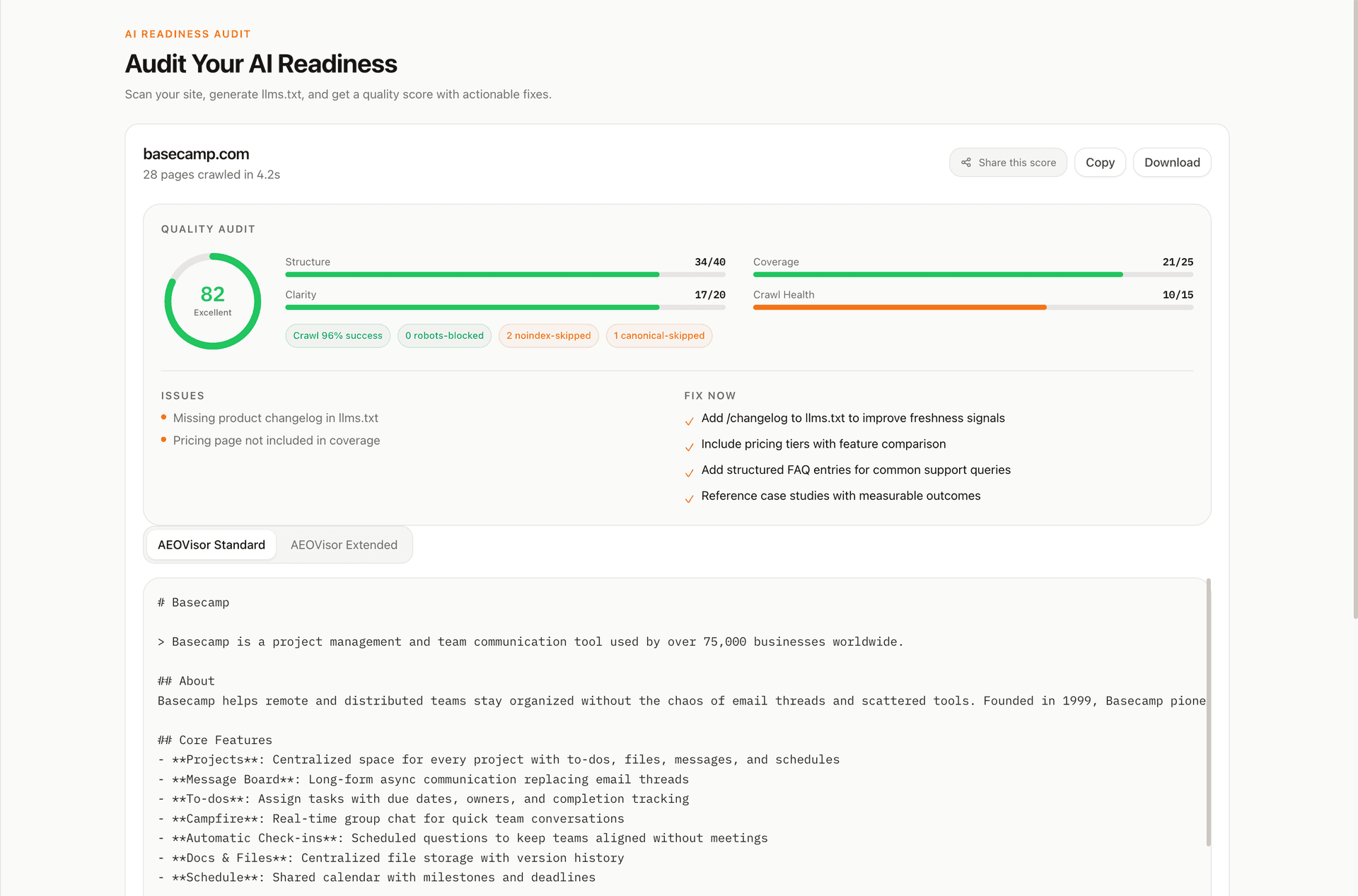Select the AEOVisor Standard tab
This screenshot has width=1358, height=896.
(211, 545)
